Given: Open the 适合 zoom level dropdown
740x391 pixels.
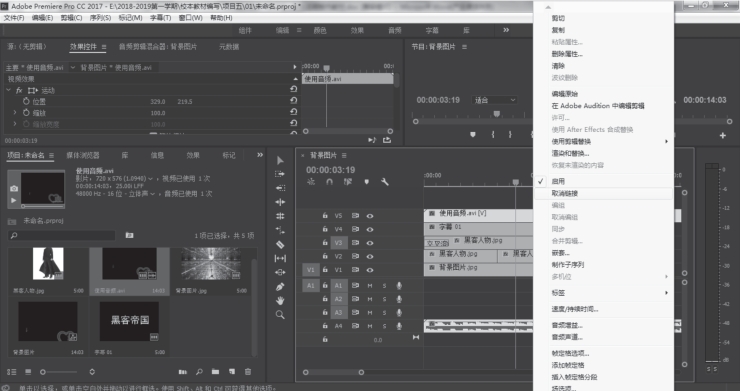Looking at the screenshot, I should pyautogui.click(x=495, y=100).
